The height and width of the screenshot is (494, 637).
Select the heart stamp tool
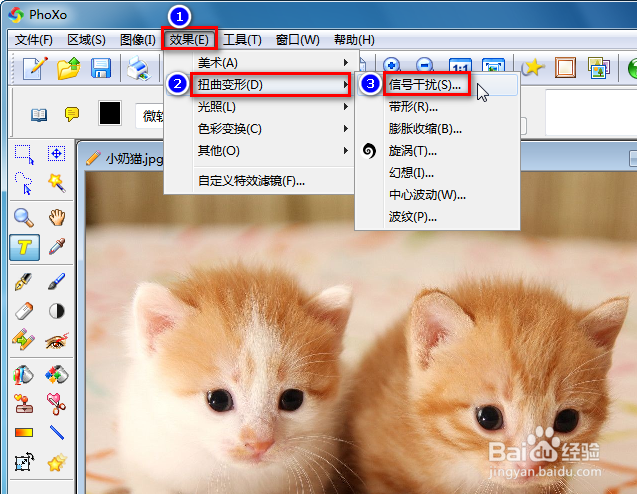coord(24,404)
